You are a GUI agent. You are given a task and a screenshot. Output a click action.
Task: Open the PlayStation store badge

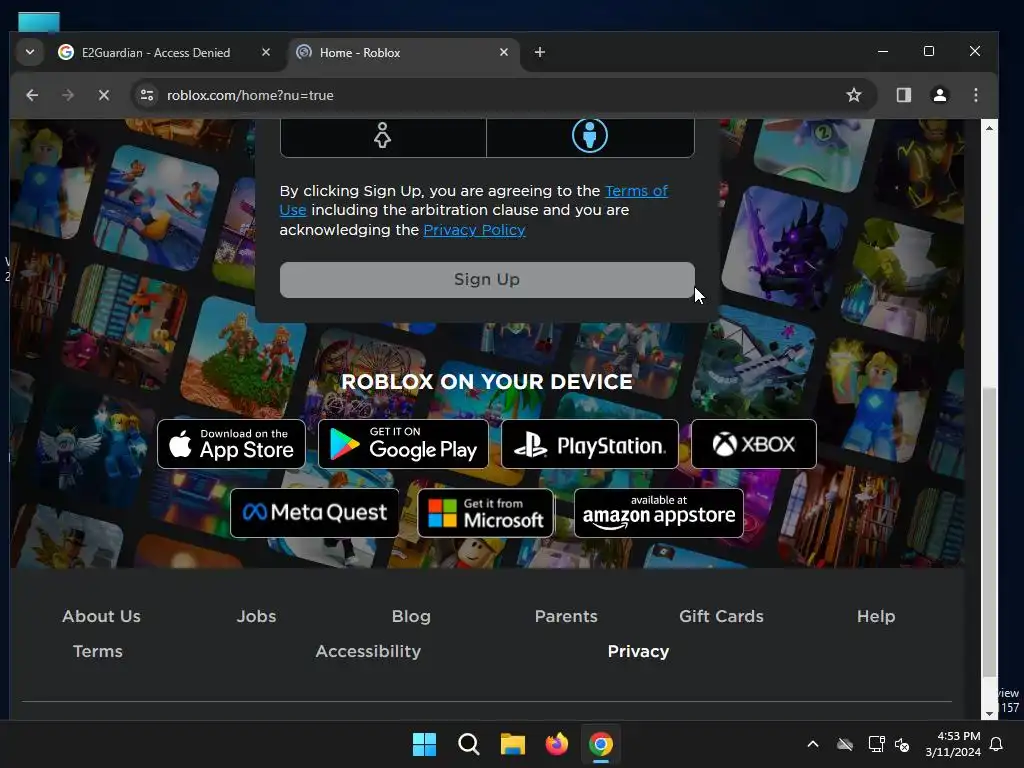[590, 444]
